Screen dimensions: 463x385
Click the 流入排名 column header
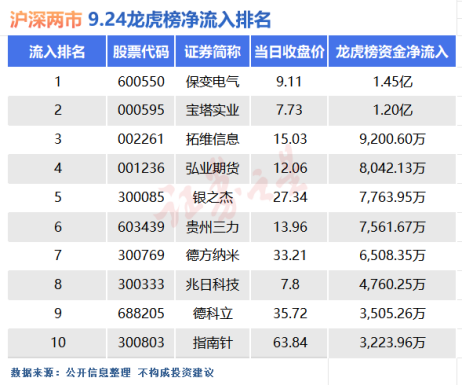[57, 52]
